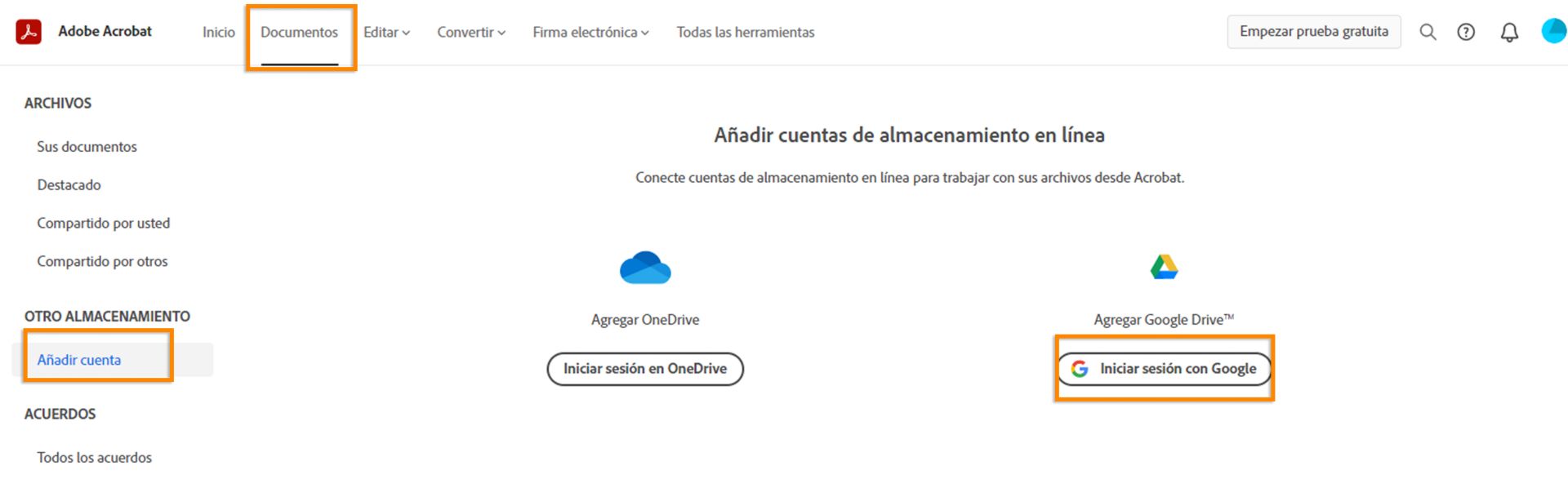
Task: Click the Añadir cuentas de almacenamiento heading
Action: [909, 135]
